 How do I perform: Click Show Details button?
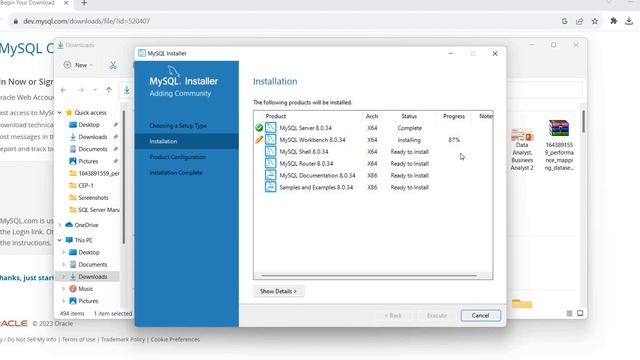[x=278, y=291]
